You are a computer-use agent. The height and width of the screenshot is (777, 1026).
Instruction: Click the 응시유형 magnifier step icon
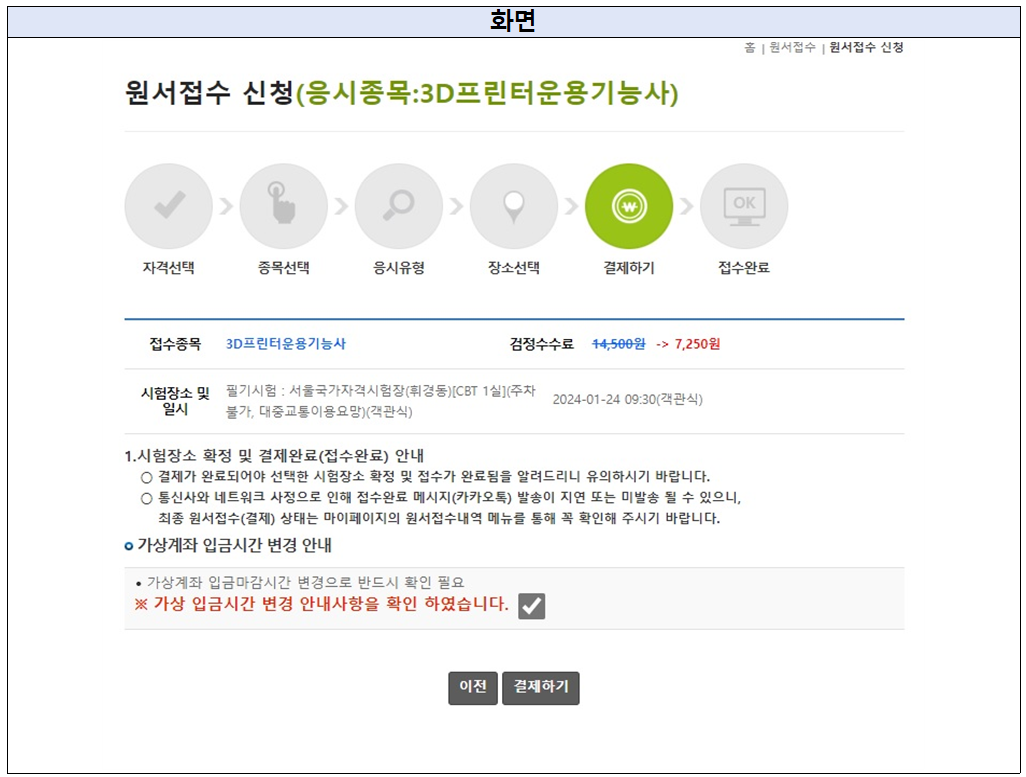tap(399, 206)
